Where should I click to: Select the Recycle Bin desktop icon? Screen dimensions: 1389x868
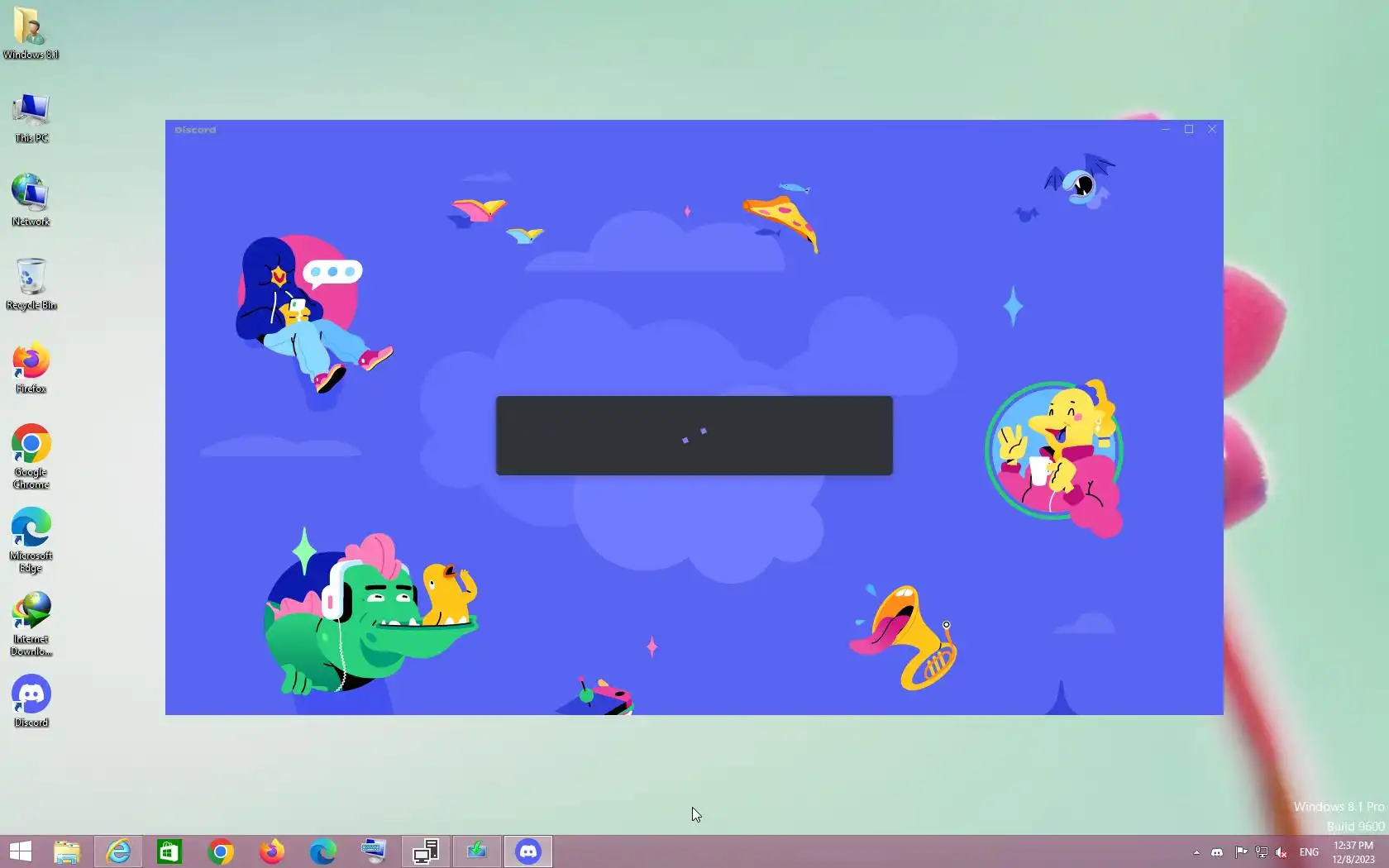pyautogui.click(x=31, y=284)
